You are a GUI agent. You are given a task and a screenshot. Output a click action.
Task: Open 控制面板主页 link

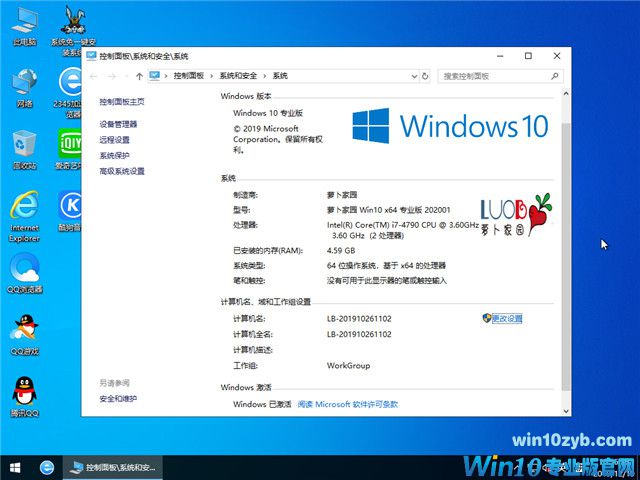click(x=122, y=102)
